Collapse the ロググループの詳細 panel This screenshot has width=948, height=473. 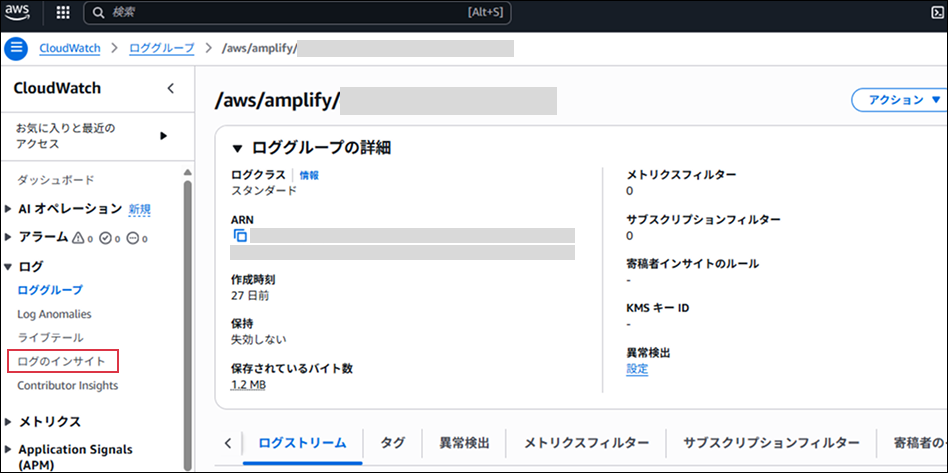tap(237, 148)
